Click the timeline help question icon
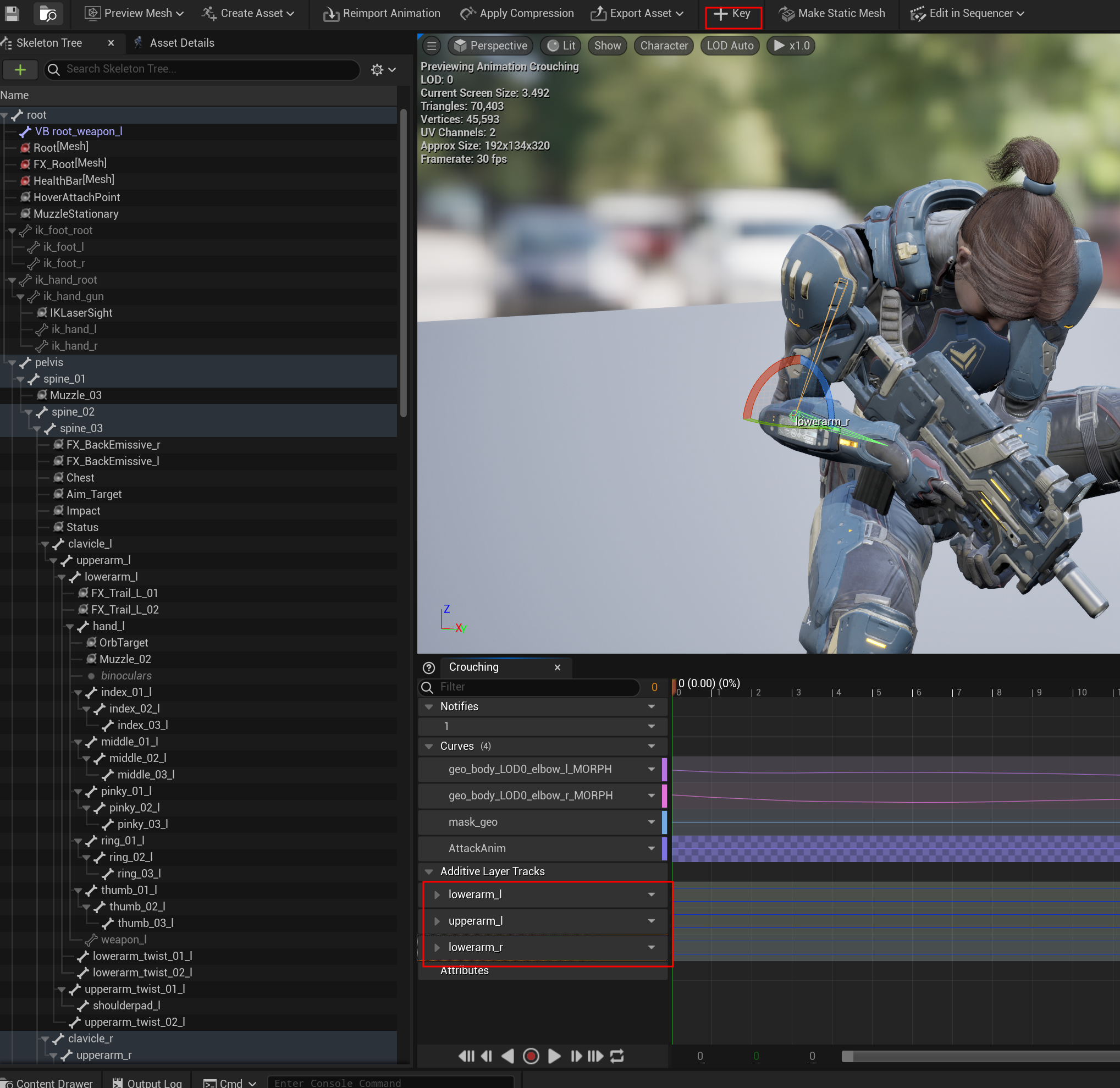 (428, 667)
